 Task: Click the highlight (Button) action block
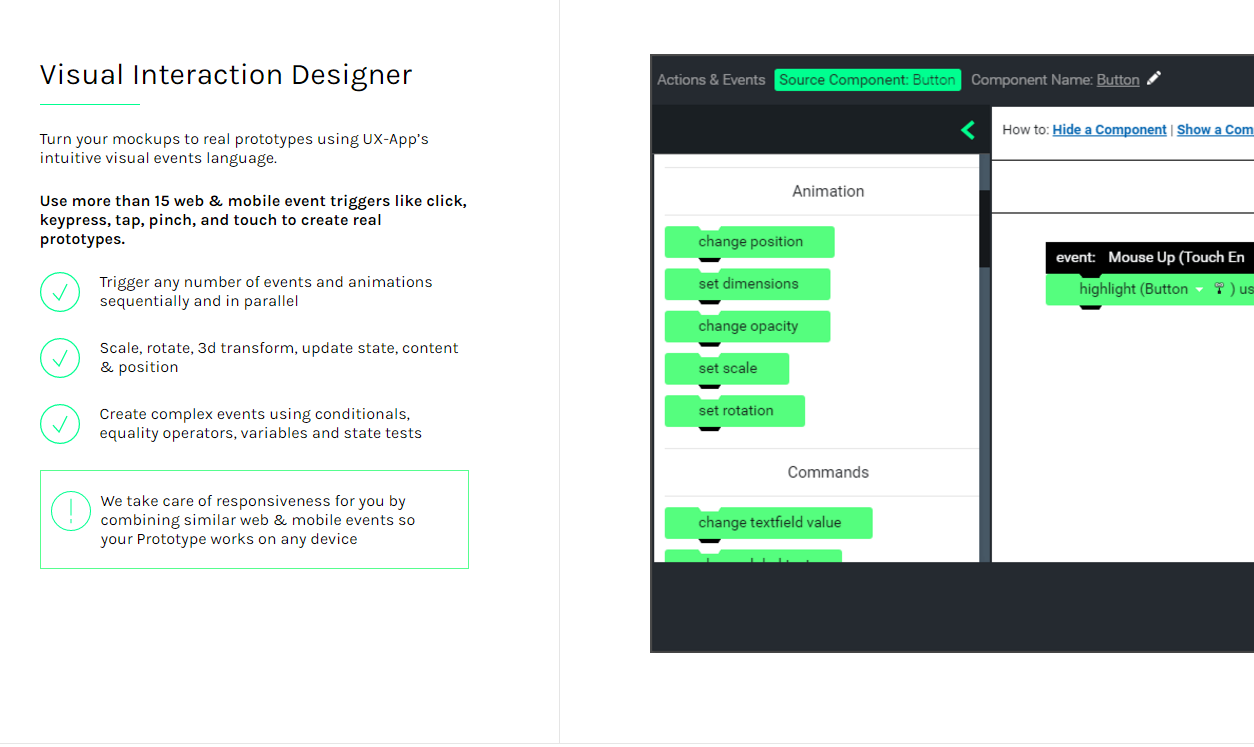[x=1150, y=289]
